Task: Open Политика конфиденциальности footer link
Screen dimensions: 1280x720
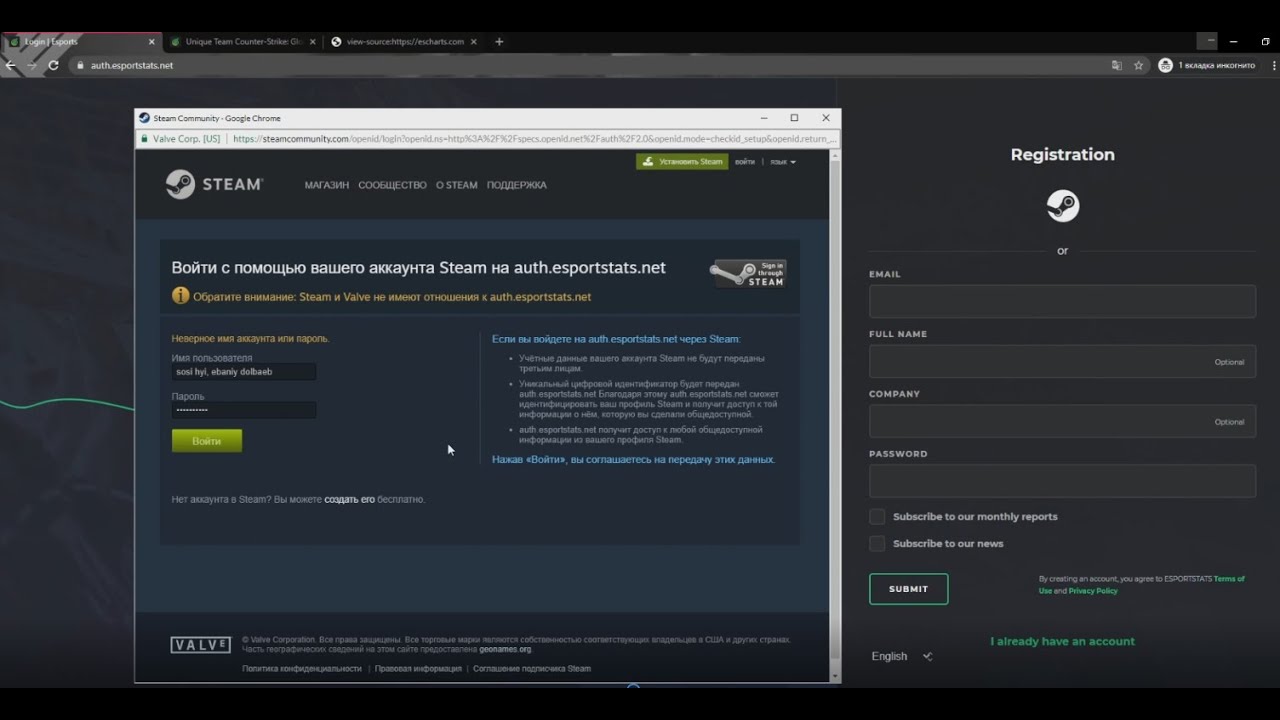Action: [x=302, y=668]
